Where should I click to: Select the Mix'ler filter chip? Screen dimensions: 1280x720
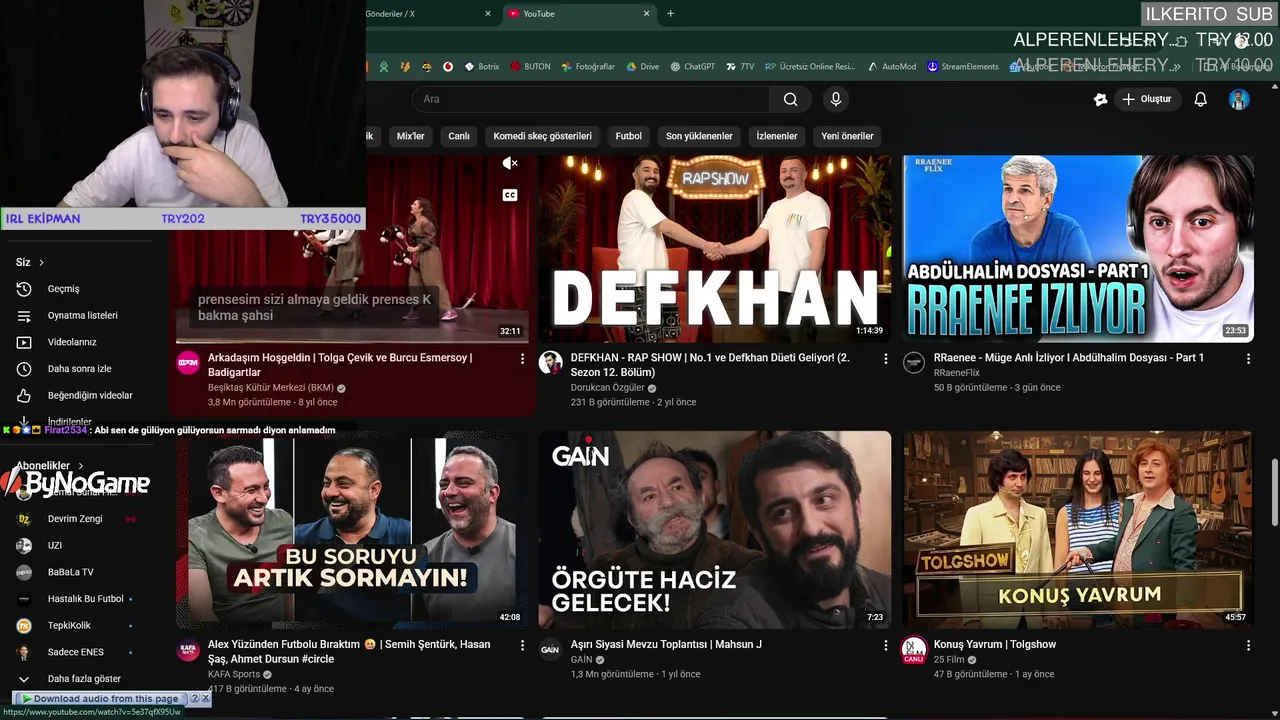[411, 136]
